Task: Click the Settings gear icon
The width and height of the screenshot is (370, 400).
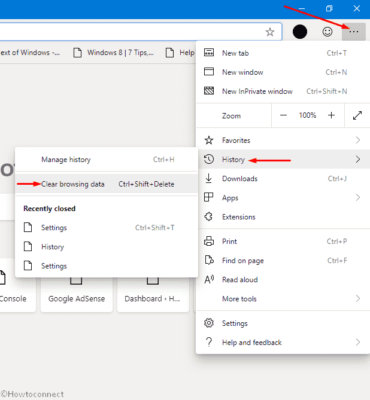Action: coord(209,323)
